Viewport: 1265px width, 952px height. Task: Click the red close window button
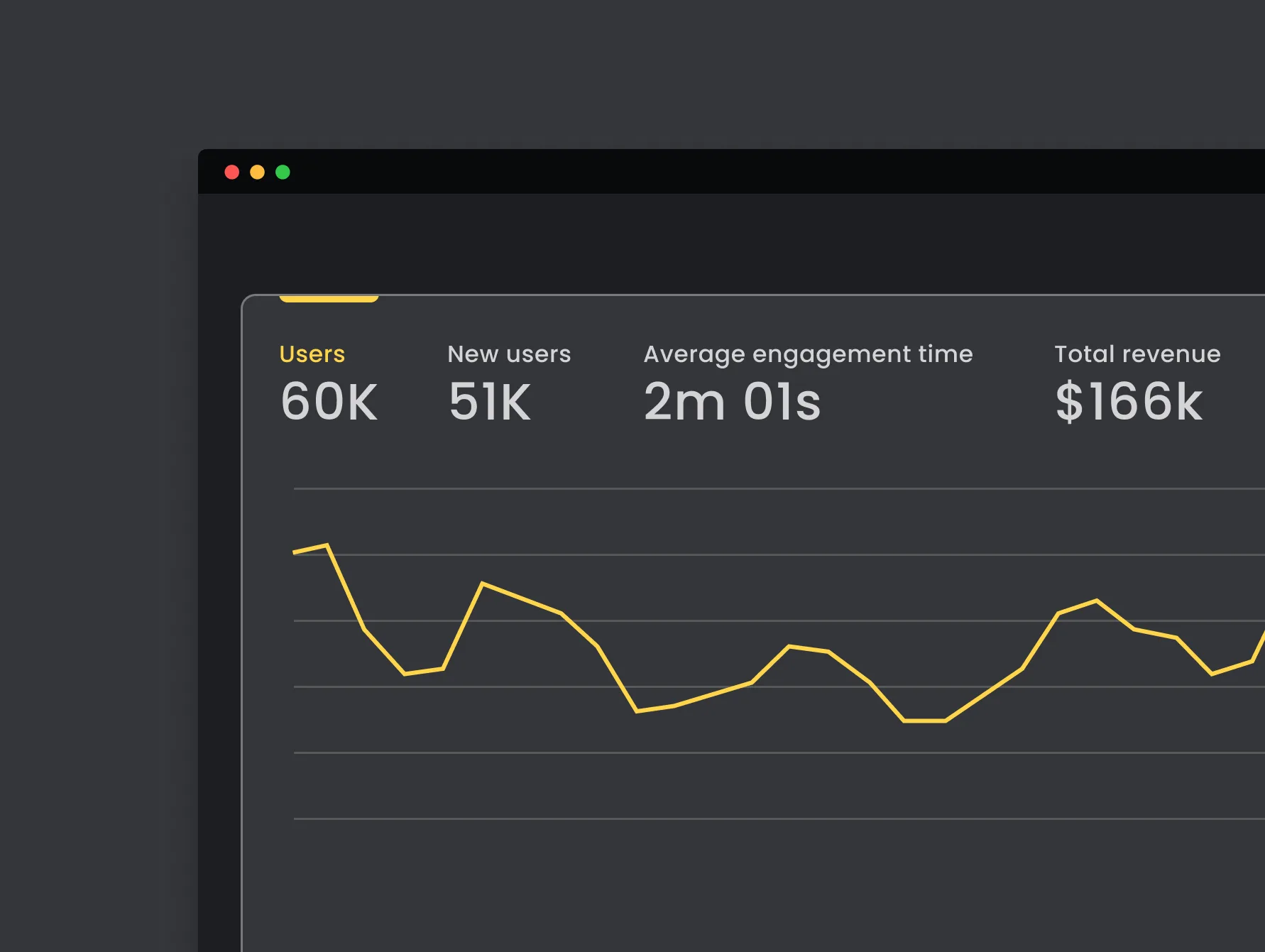click(x=232, y=173)
